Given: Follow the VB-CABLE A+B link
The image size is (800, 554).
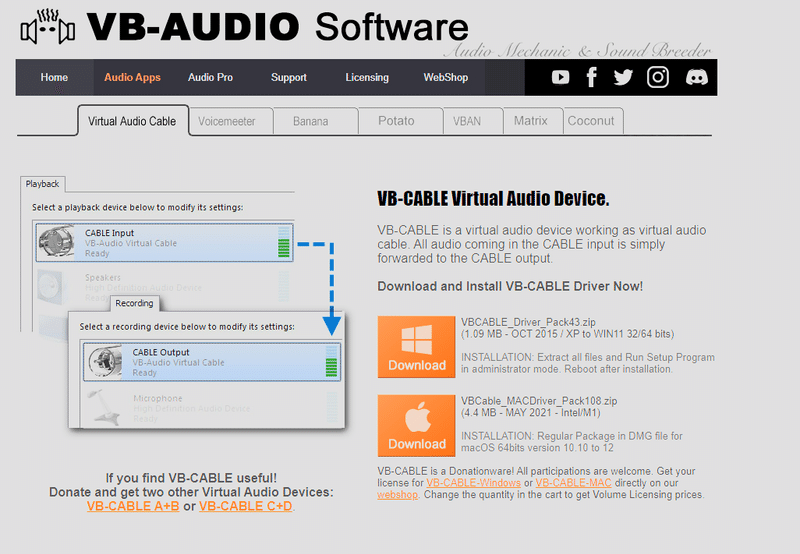Looking at the screenshot, I should pos(133,506).
